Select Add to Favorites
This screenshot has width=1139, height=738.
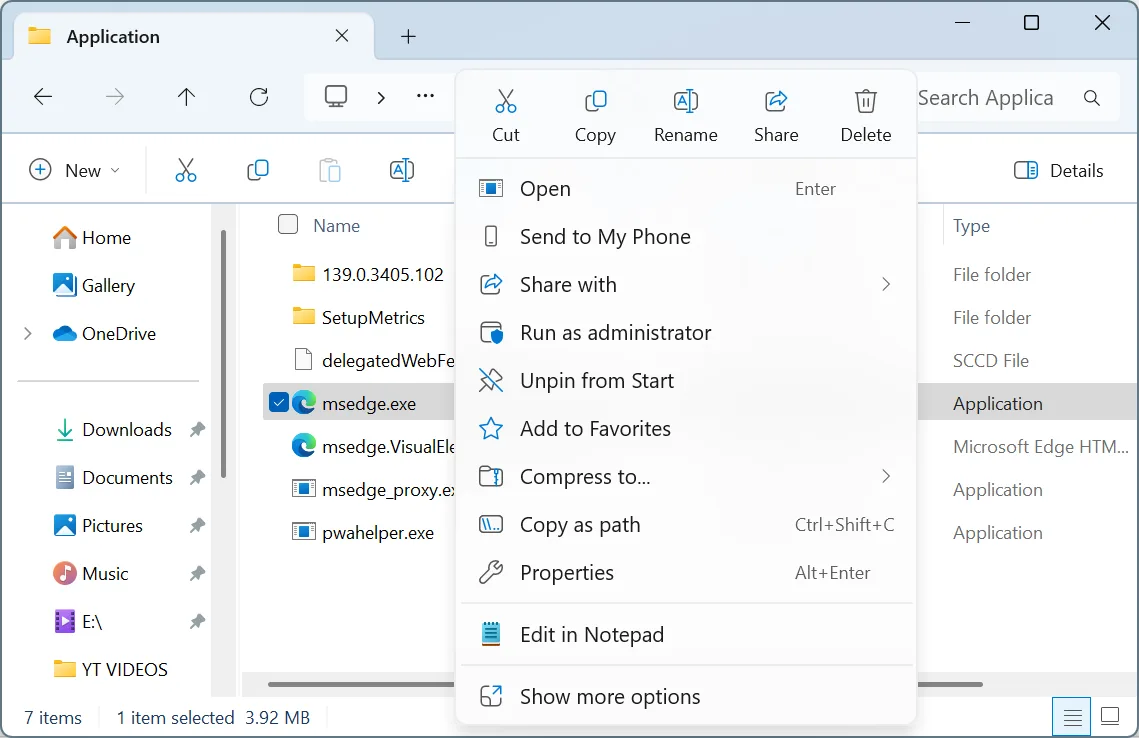[686, 429]
